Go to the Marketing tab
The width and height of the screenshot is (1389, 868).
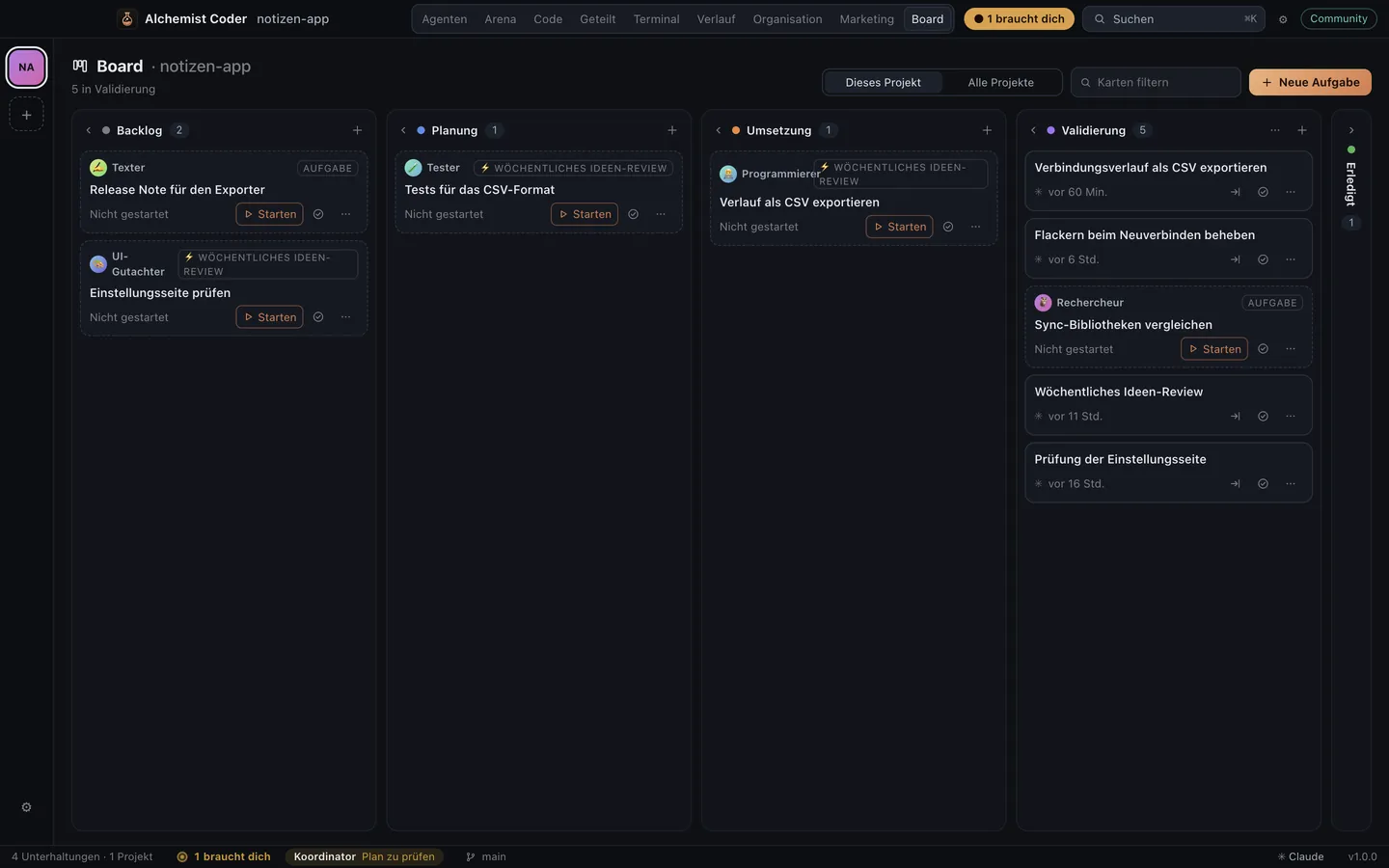pyautogui.click(x=866, y=19)
